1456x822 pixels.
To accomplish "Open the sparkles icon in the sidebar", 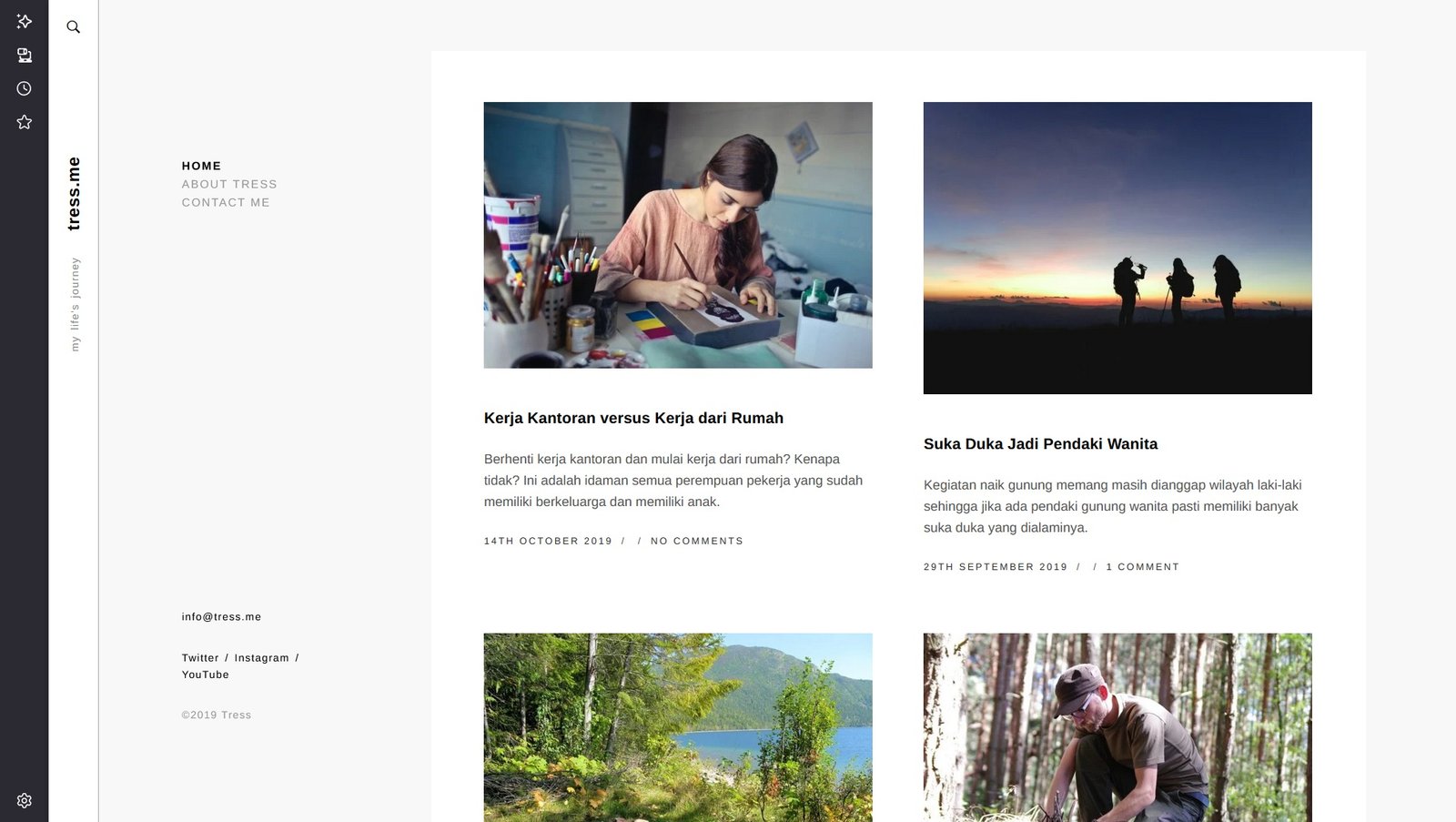I will 25,21.
